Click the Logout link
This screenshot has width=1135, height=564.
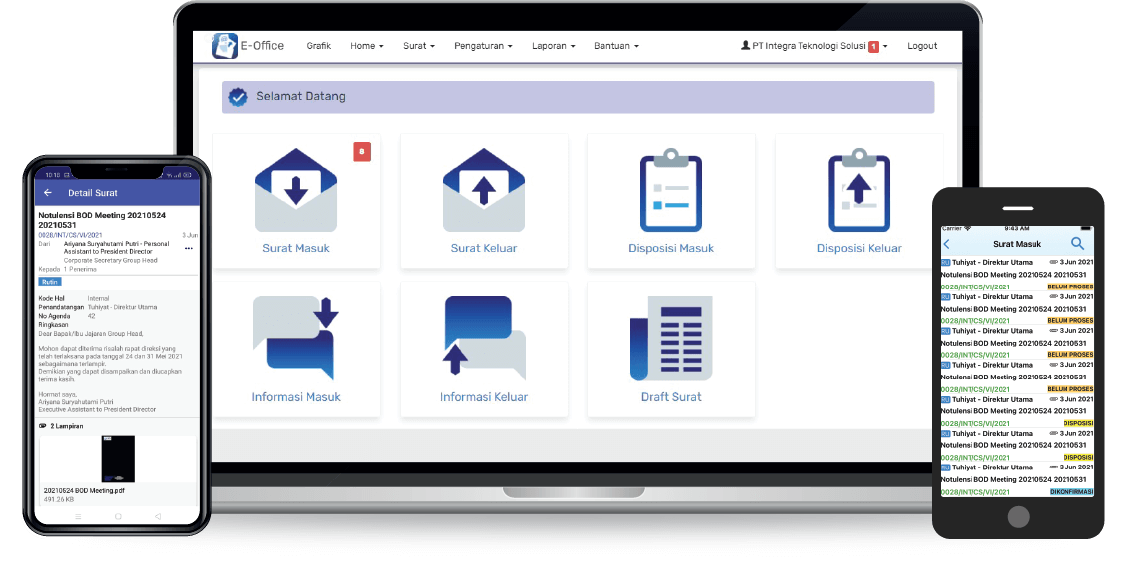click(x=921, y=46)
